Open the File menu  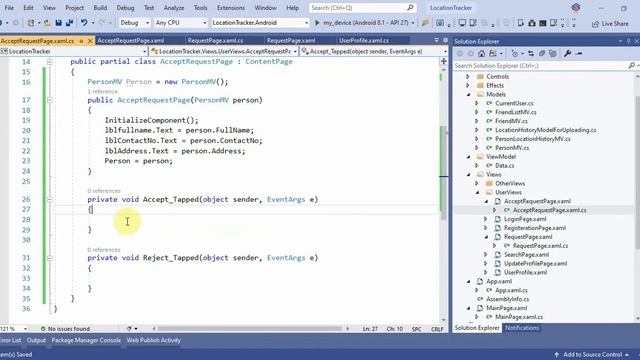point(9,8)
